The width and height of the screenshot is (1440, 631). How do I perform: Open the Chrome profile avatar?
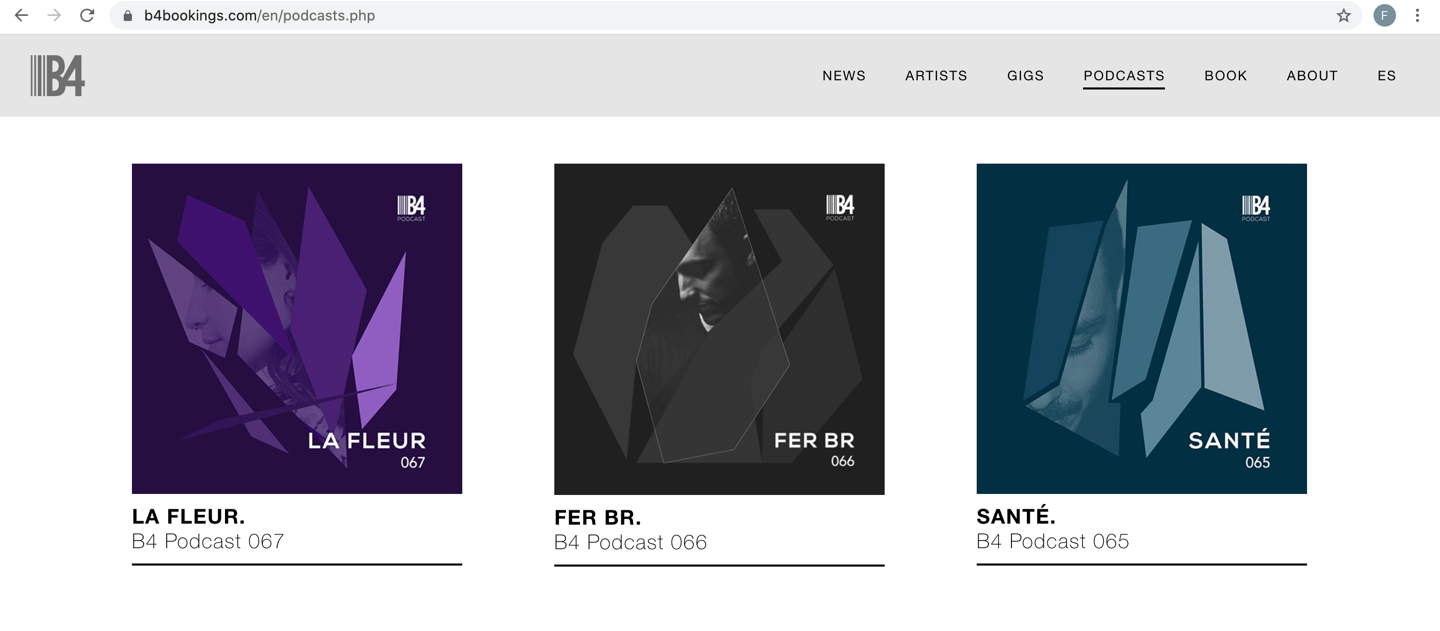pos(1384,16)
